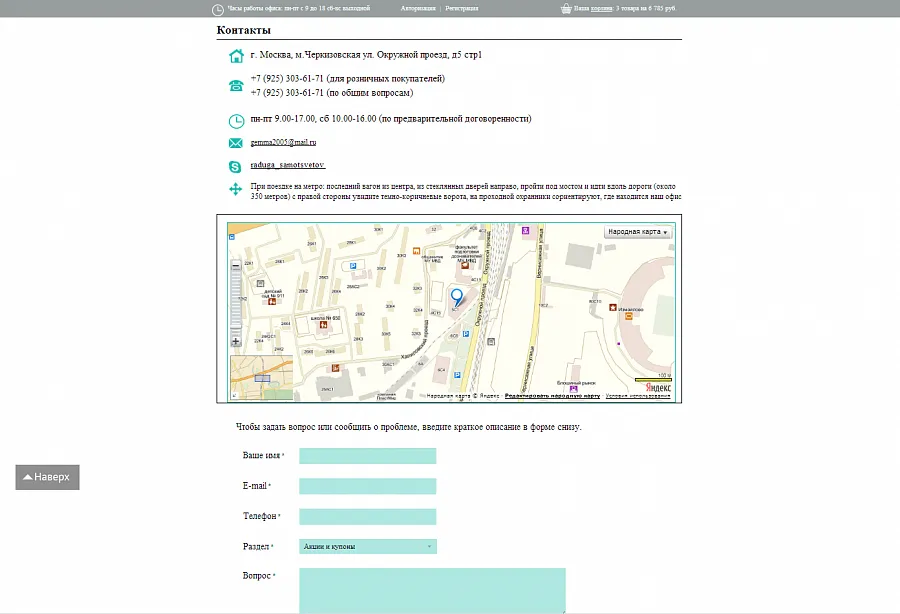
Task: Click the blue location pin on the map
Action: [x=457, y=298]
